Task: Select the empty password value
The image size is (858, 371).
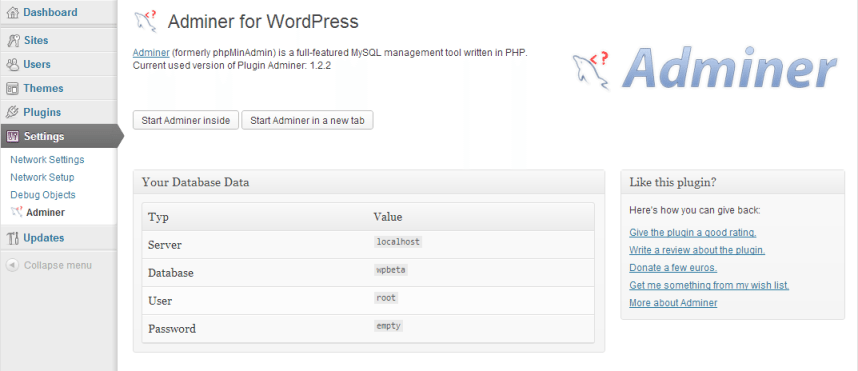Action: 389,326
